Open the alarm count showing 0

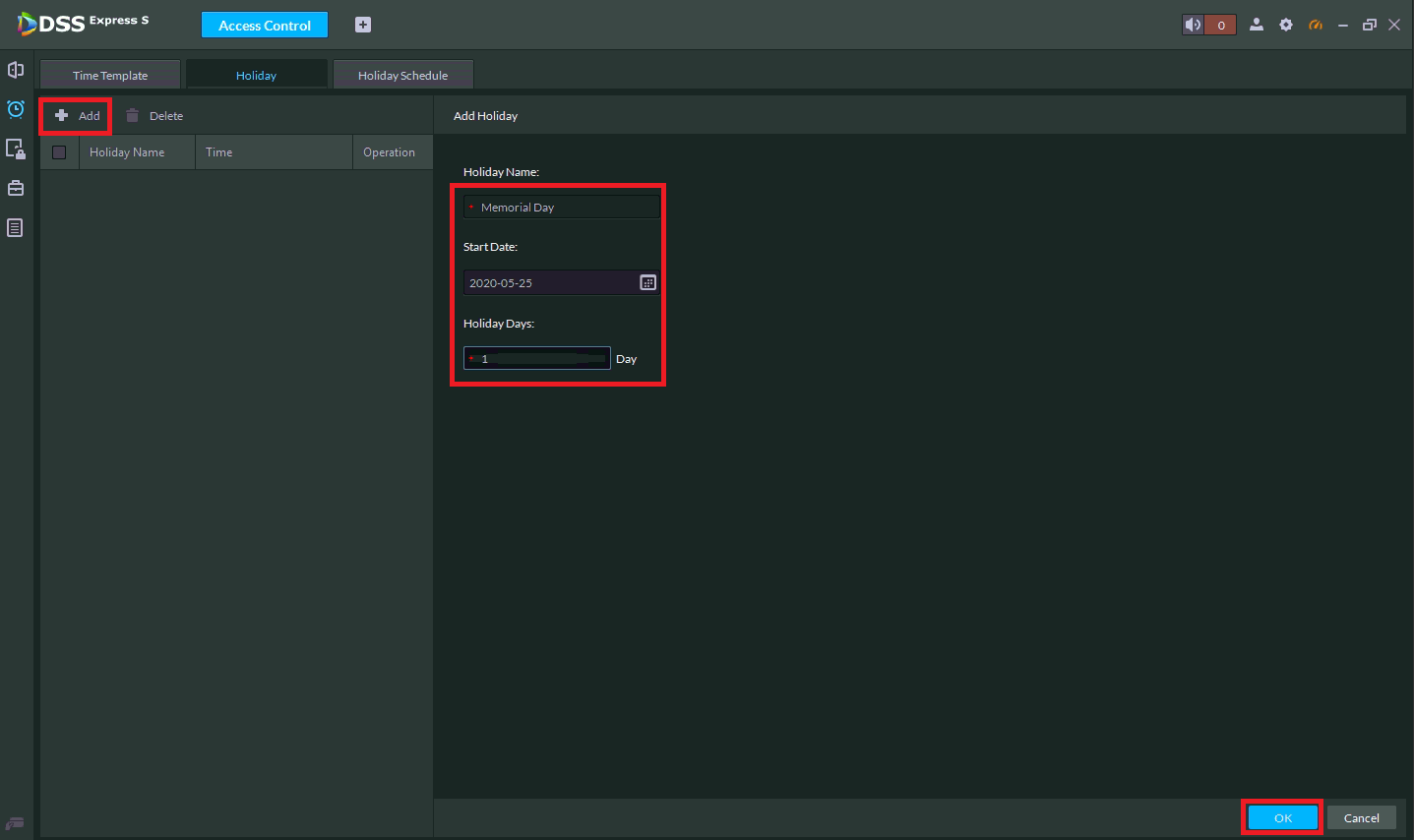tap(1221, 25)
